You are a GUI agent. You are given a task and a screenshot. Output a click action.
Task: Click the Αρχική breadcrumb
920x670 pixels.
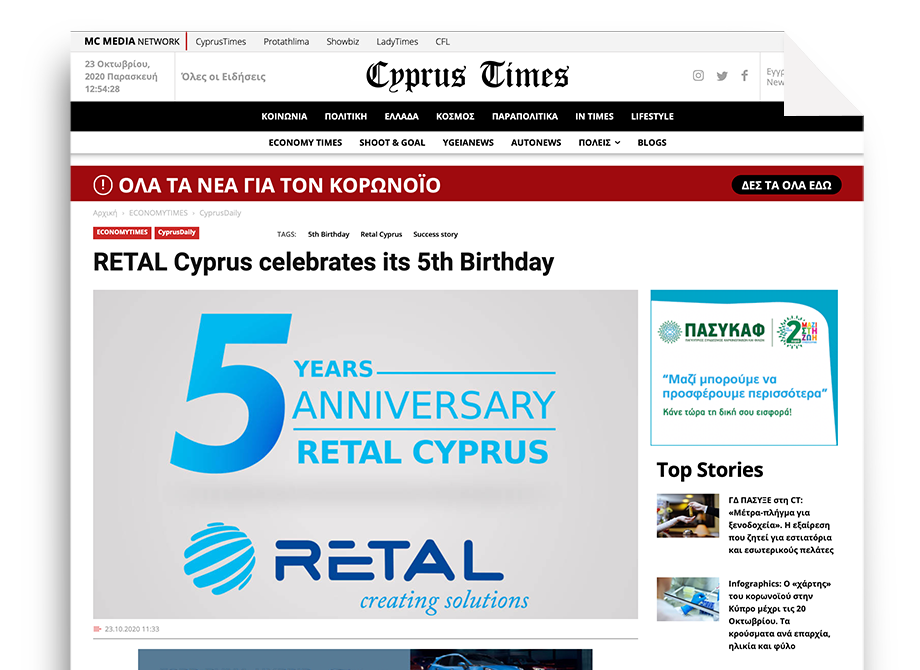105,213
